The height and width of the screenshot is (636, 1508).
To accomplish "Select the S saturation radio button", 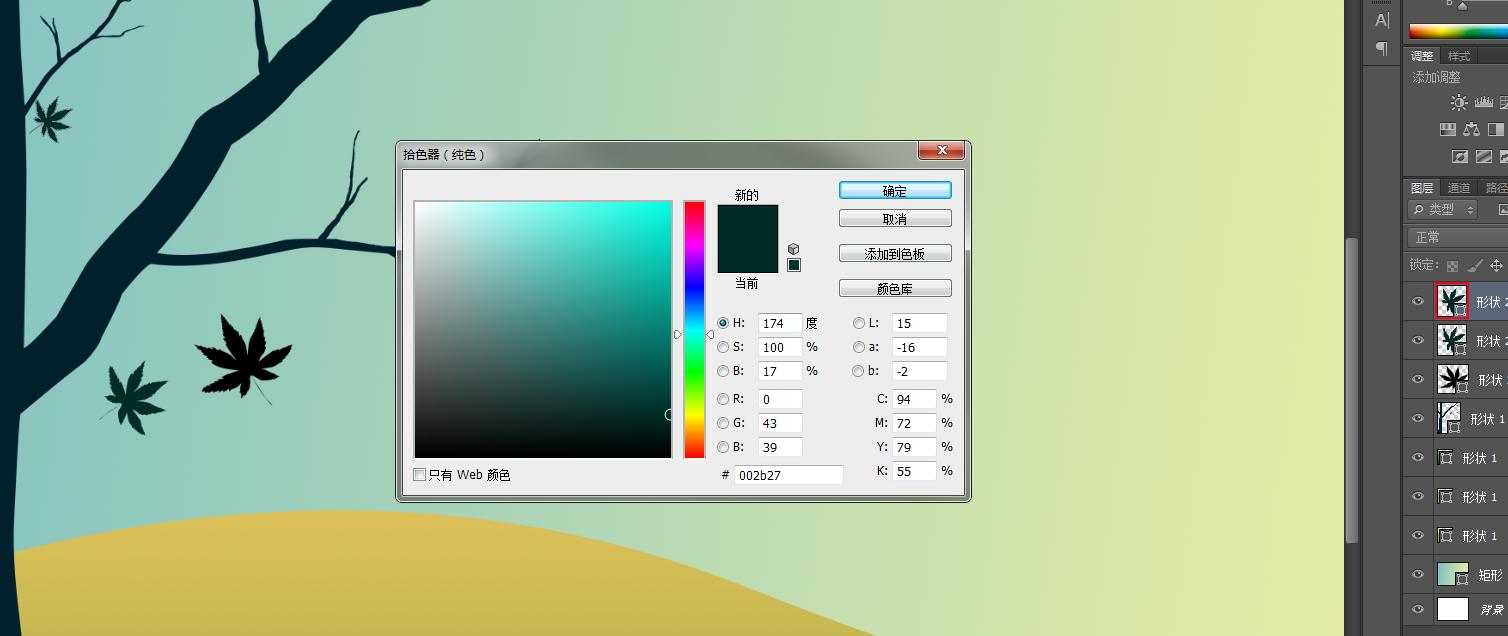I will coord(723,347).
